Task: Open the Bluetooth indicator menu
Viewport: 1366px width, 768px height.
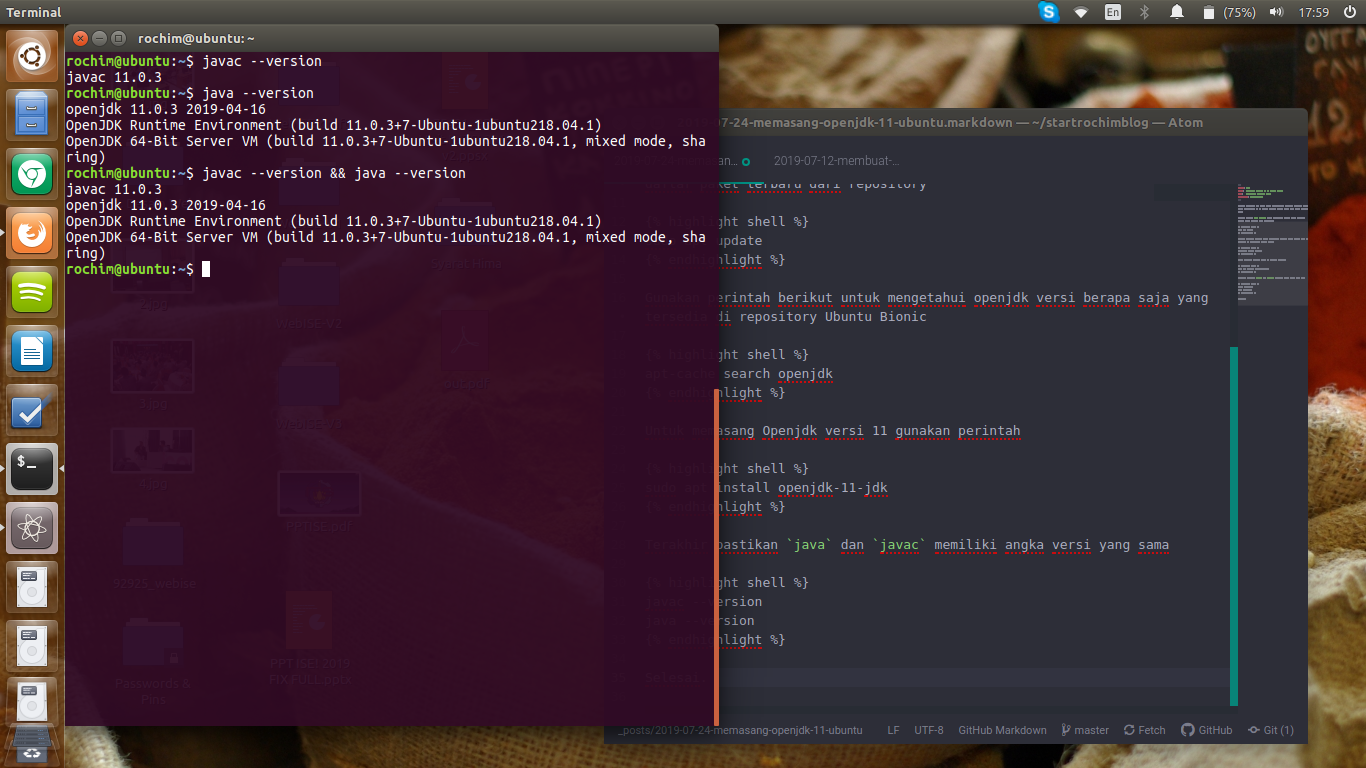Action: point(1145,12)
